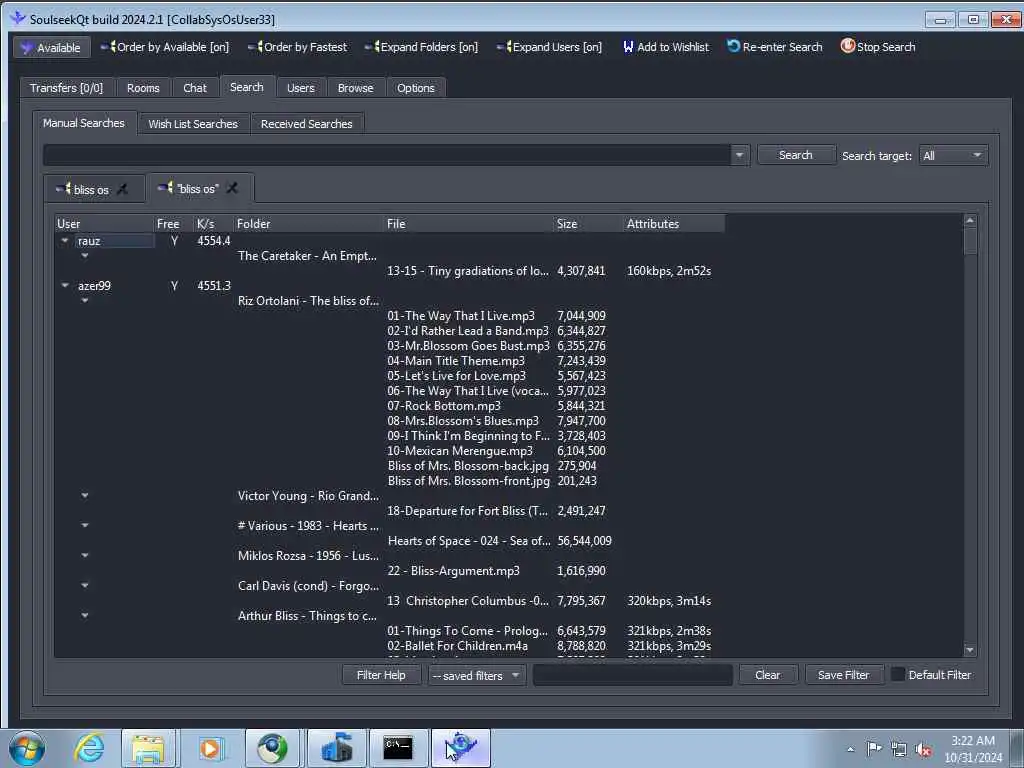Collapse user rauz
This screenshot has height=768, width=1024.
click(65, 240)
